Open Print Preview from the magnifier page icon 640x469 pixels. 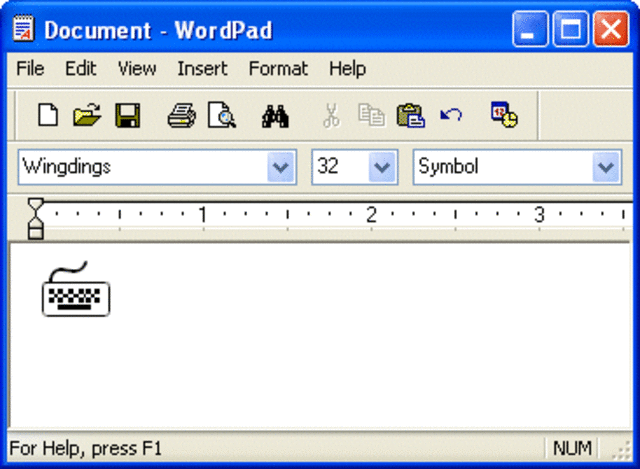(222, 115)
